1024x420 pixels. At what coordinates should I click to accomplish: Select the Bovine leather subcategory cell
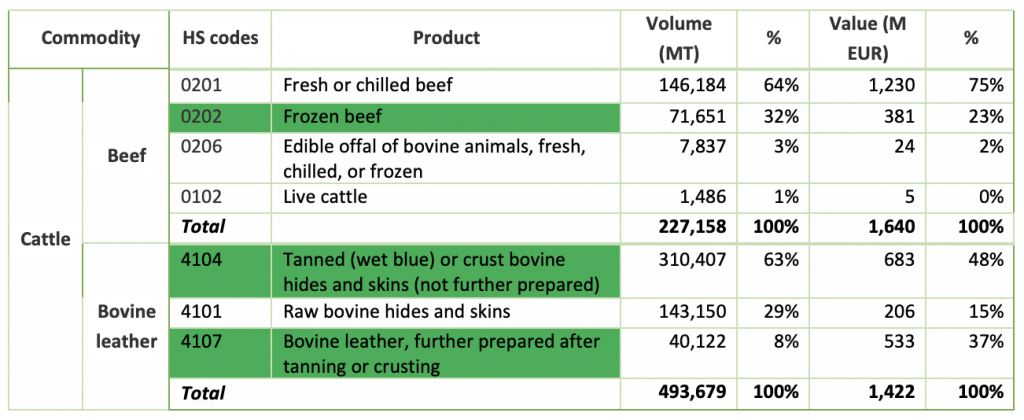tap(127, 326)
